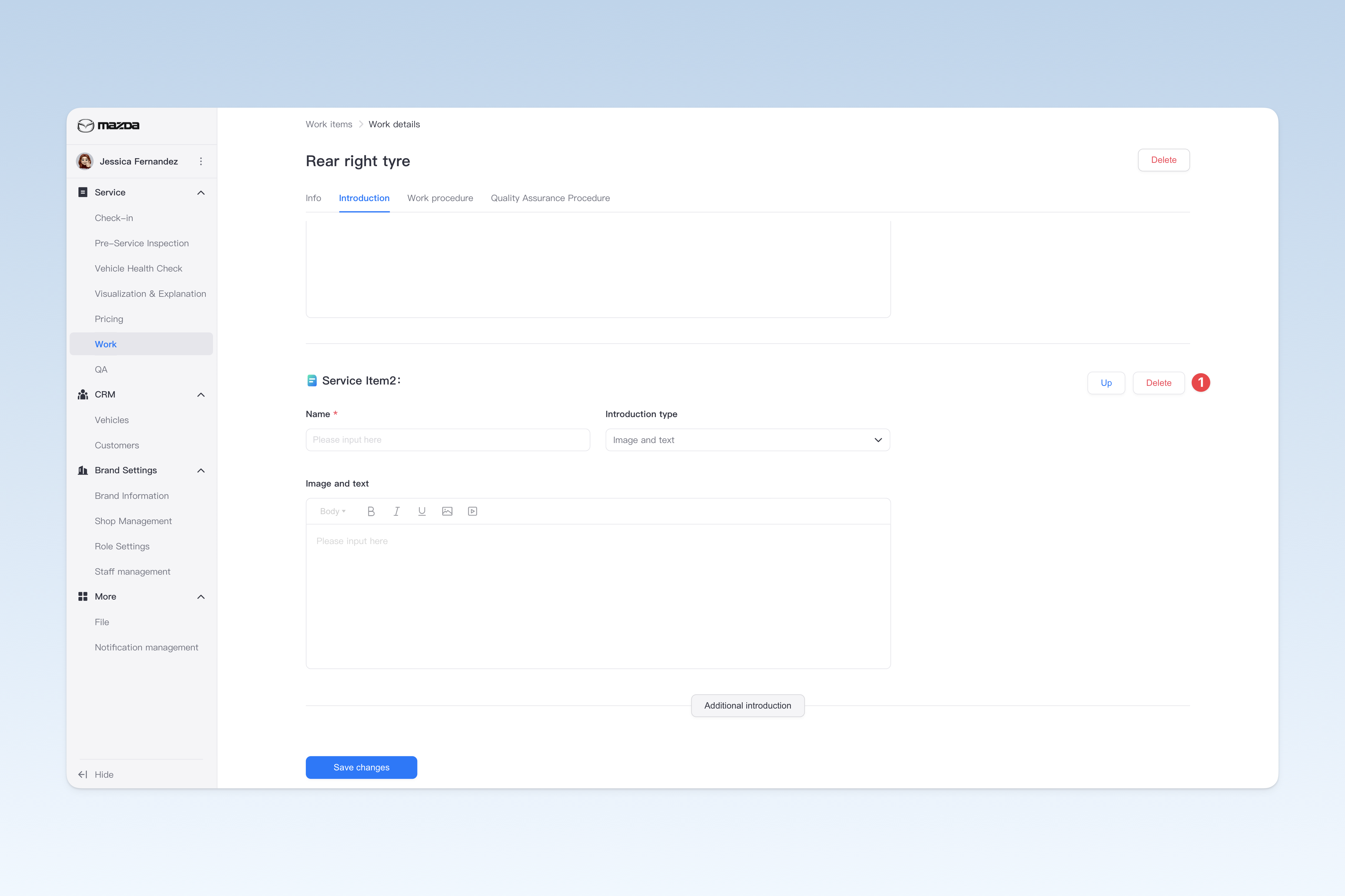
Task: Insert an image via editor toolbar icon
Action: pos(447,511)
